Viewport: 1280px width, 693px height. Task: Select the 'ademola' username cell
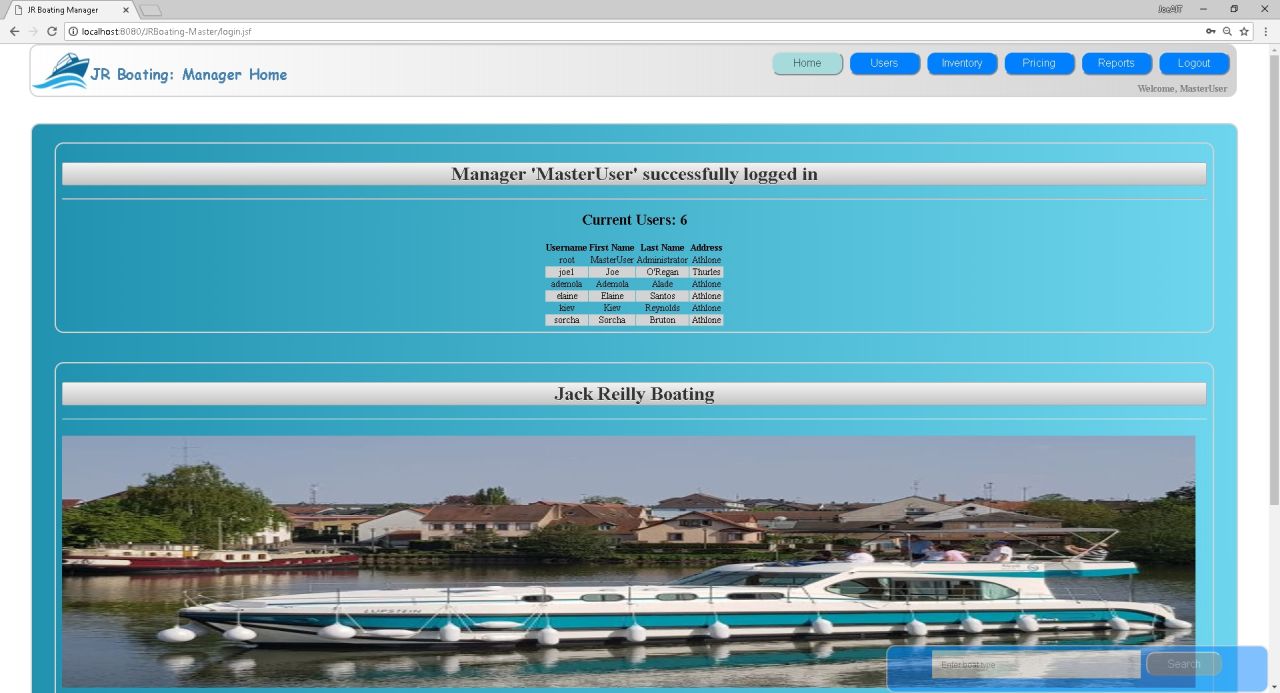click(566, 284)
